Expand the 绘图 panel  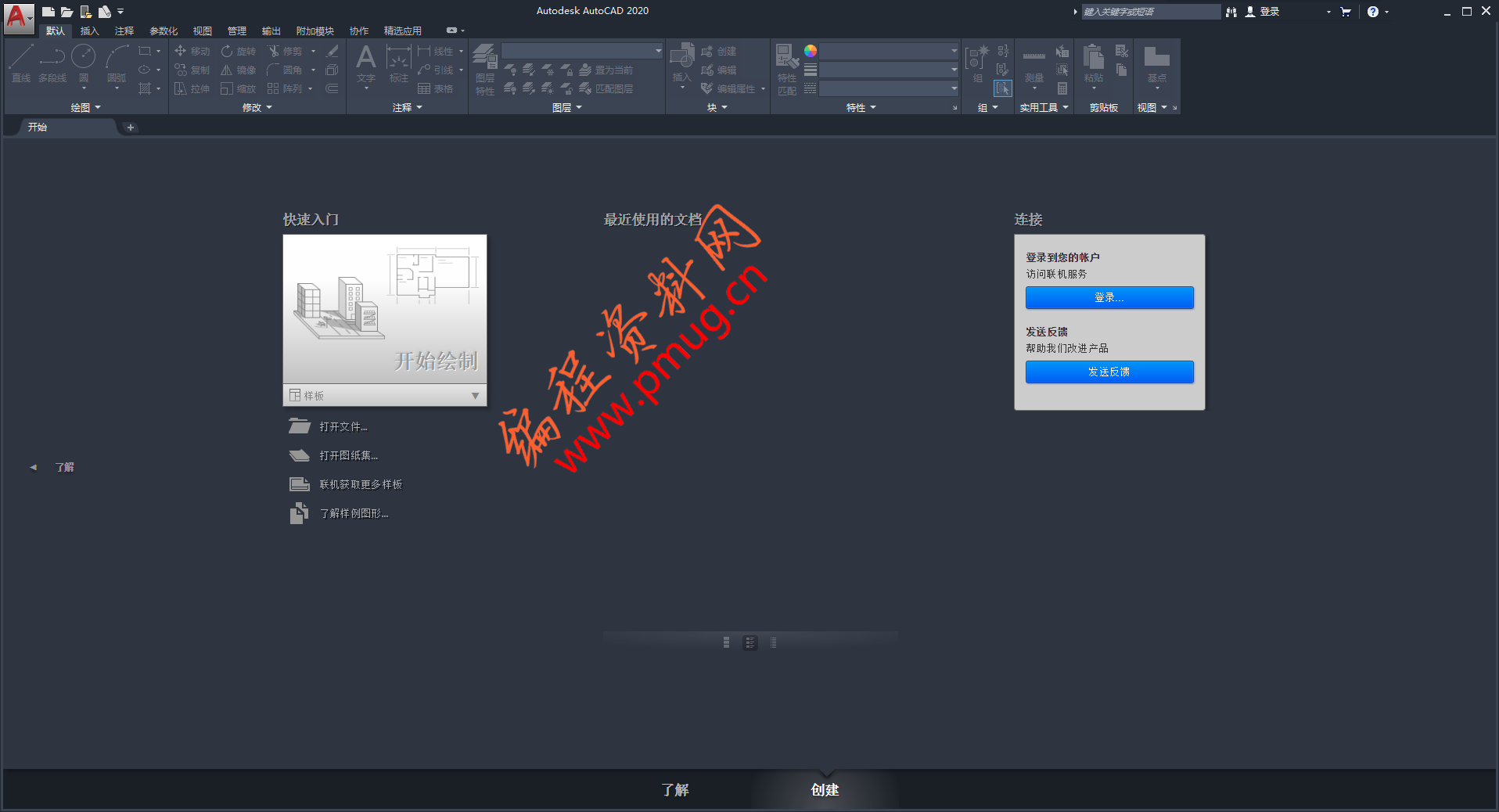point(86,107)
